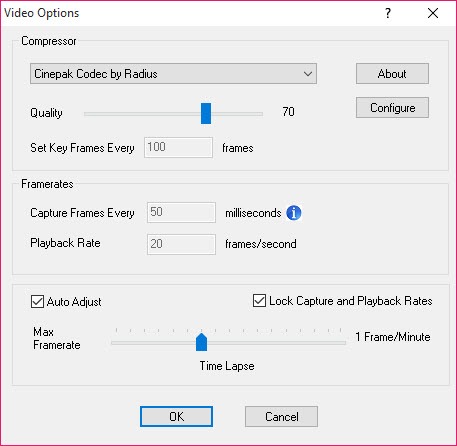Click the Quality slider handle

coord(206,113)
